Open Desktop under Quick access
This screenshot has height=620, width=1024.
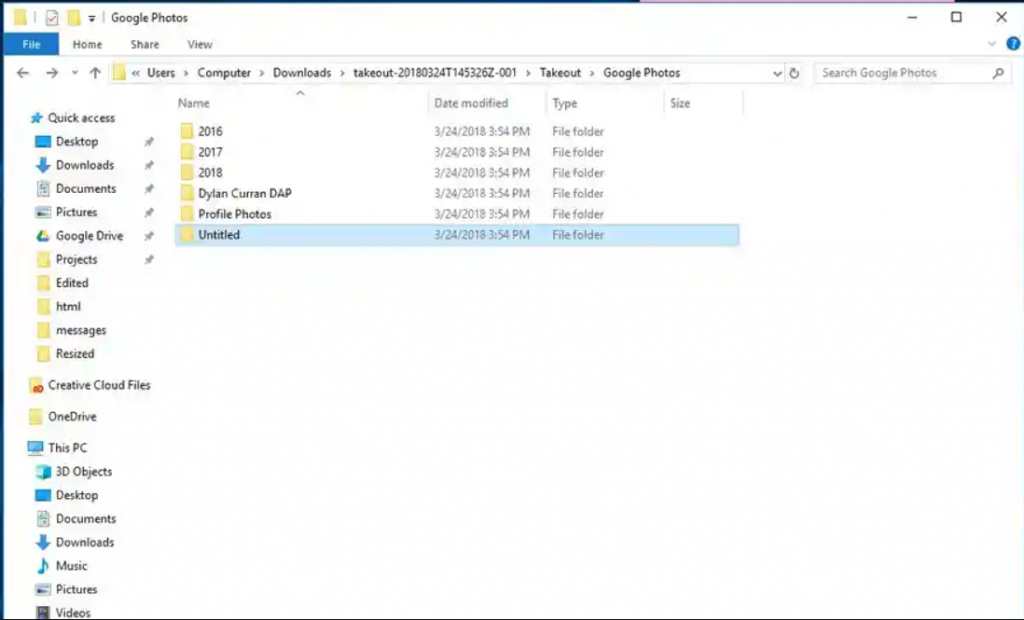click(76, 142)
